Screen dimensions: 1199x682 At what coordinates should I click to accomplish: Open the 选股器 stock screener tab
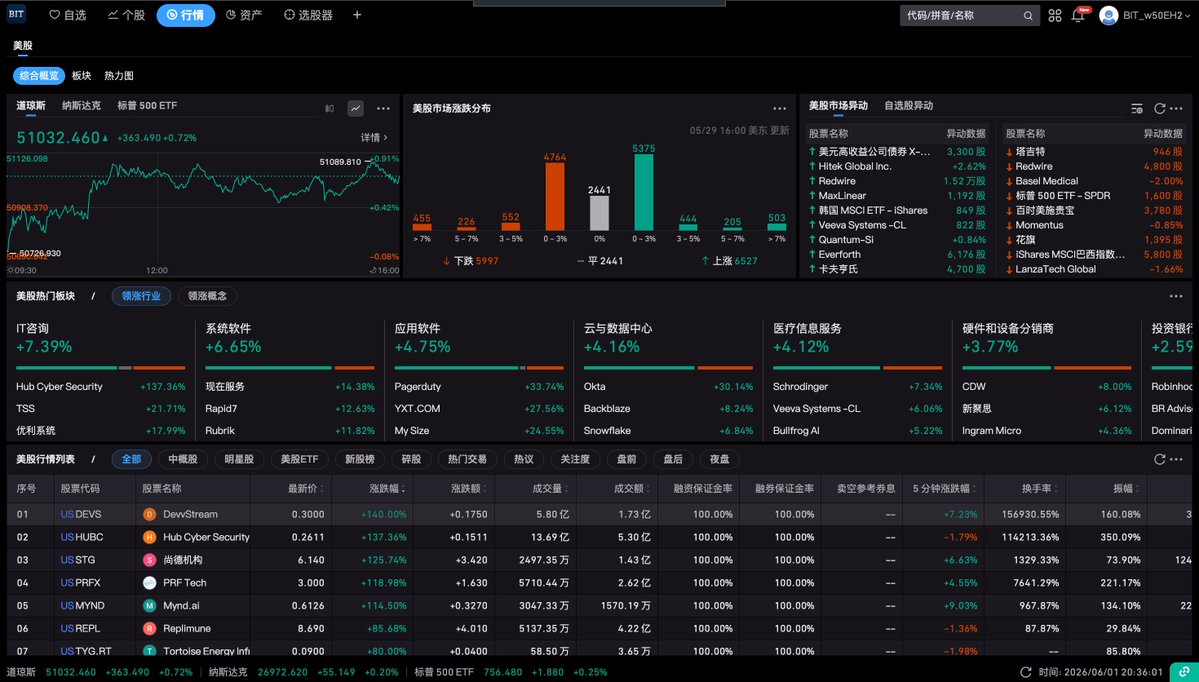click(308, 15)
